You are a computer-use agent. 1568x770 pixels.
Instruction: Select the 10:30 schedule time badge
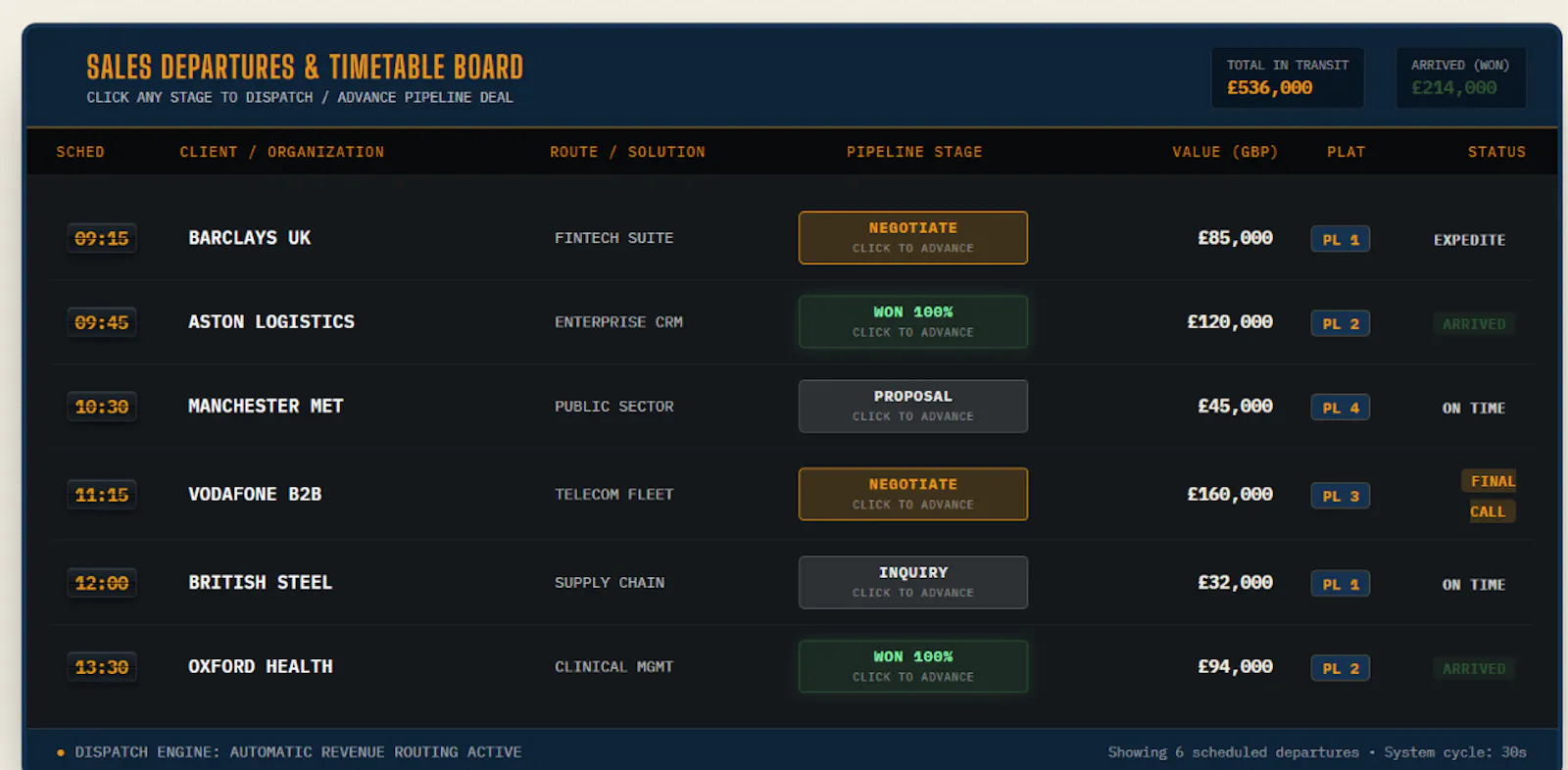(x=102, y=407)
